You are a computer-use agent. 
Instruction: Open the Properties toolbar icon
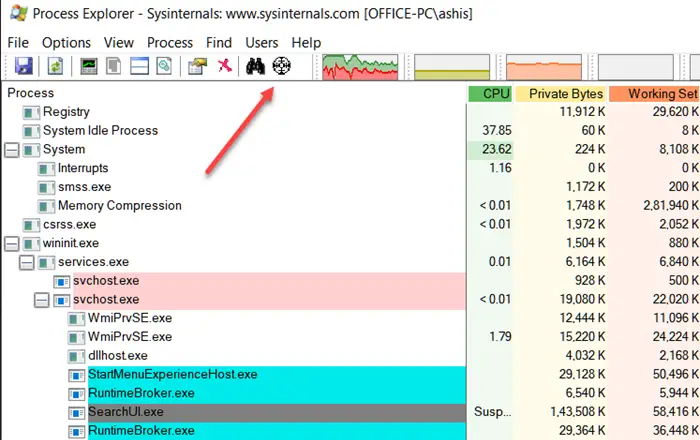pos(197,66)
